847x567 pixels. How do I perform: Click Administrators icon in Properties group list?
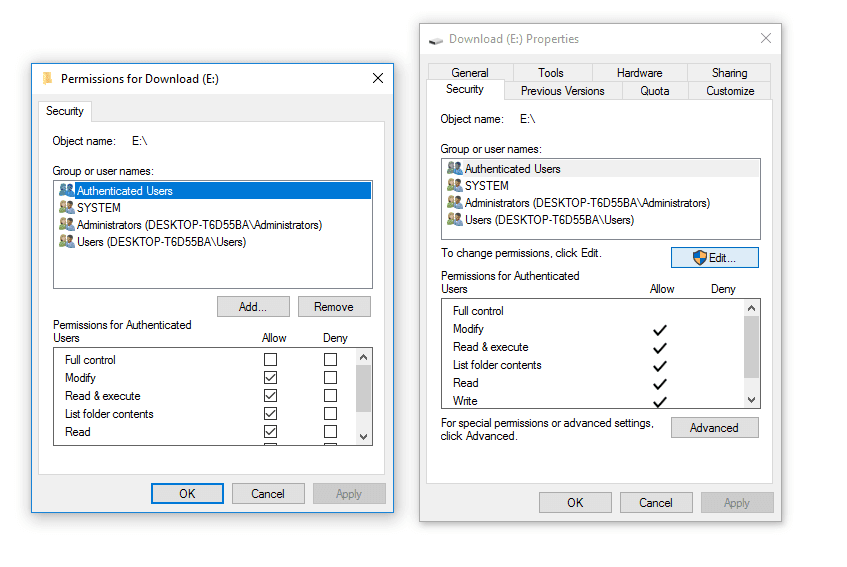coord(455,202)
